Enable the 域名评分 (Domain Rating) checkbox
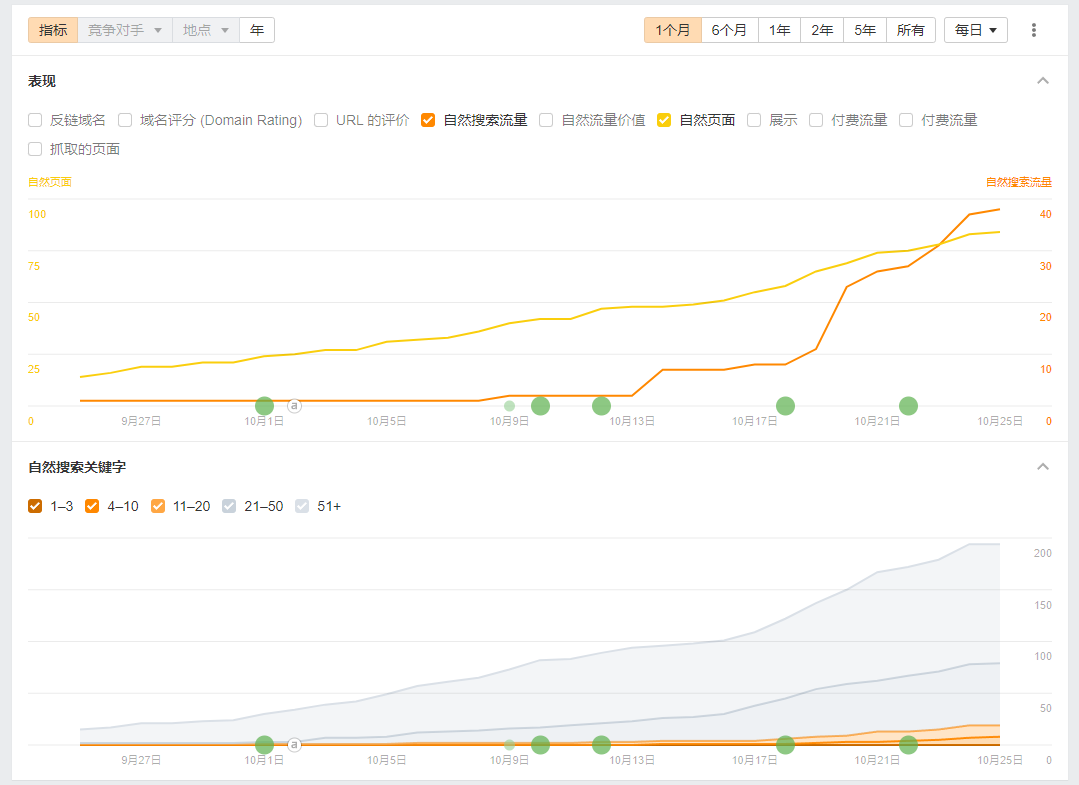This screenshot has width=1079, height=785. 125,120
